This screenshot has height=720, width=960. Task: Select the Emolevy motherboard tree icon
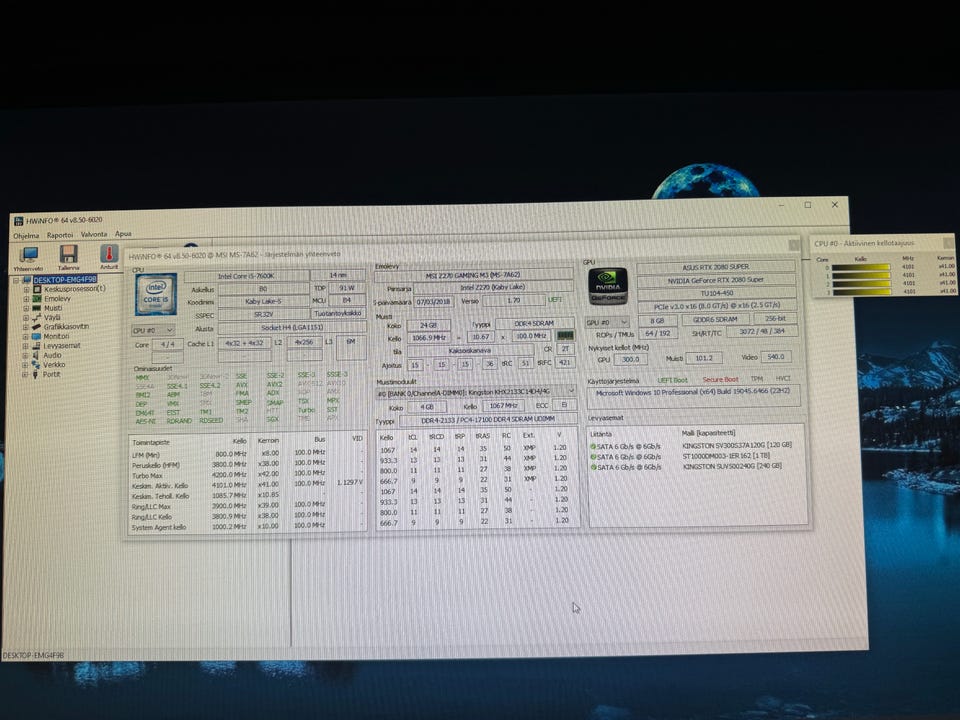37,299
